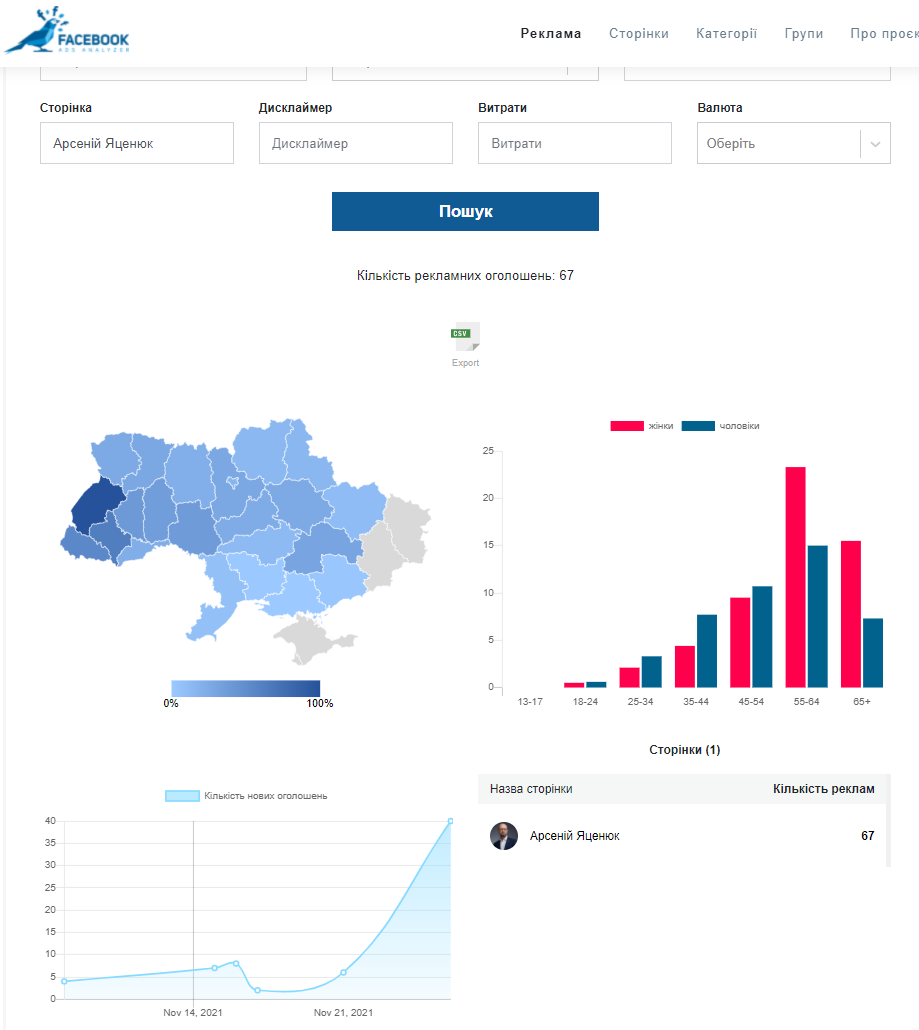The image size is (919, 1030).
Task: Go to the Сторінки menu item
Action: pos(638,33)
